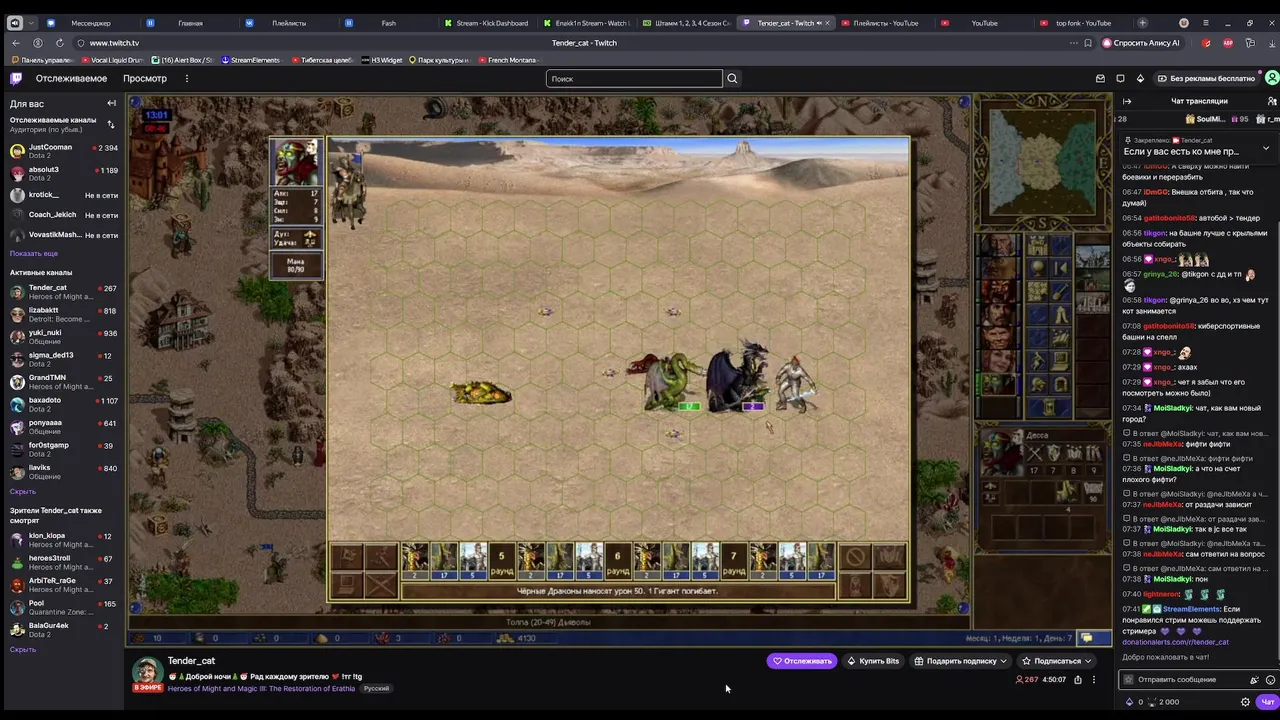The width and height of the screenshot is (1280, 720).
Task: Click the surrender flag icon in battle panel
Action: pyautogui.click(x=381, y=558)
